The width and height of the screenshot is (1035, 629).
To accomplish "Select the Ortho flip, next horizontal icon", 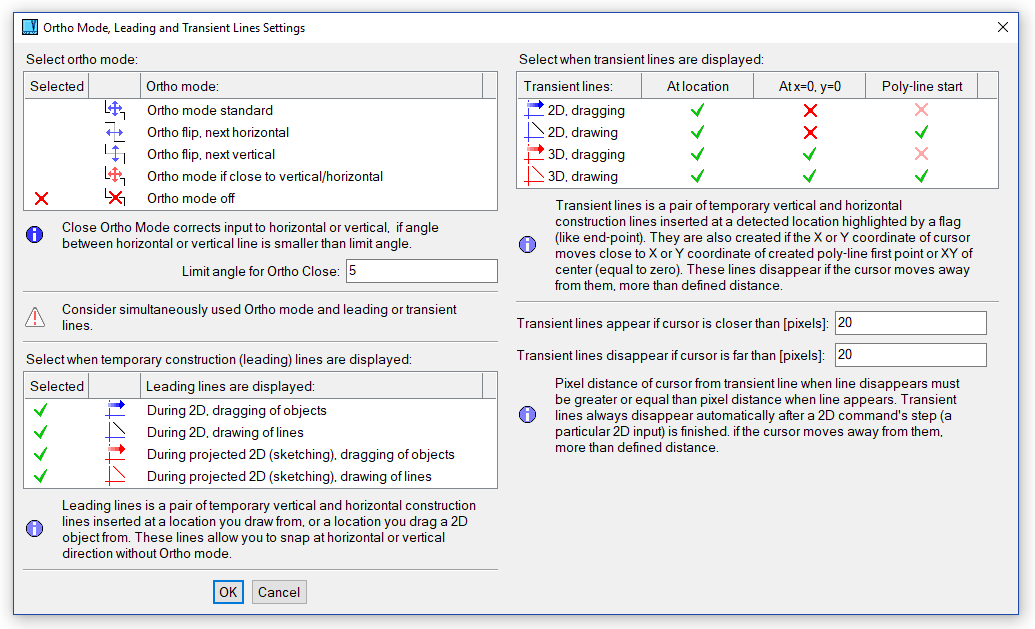I will pyautogui.click(x=114, y=132).
